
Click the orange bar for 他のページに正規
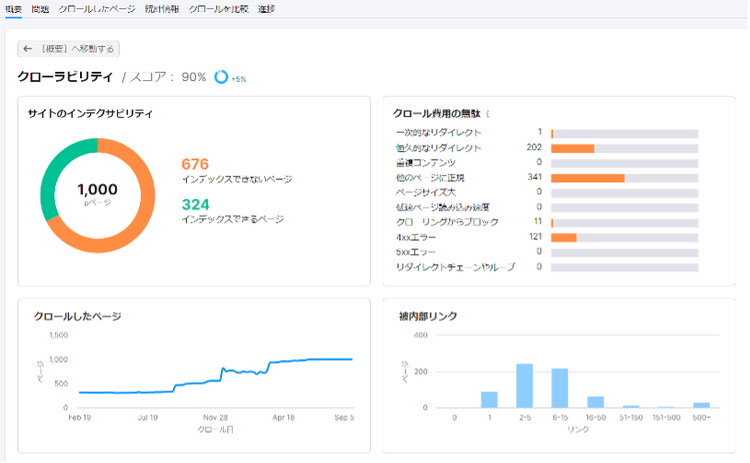pyautogui.click(x=588, y=178)
